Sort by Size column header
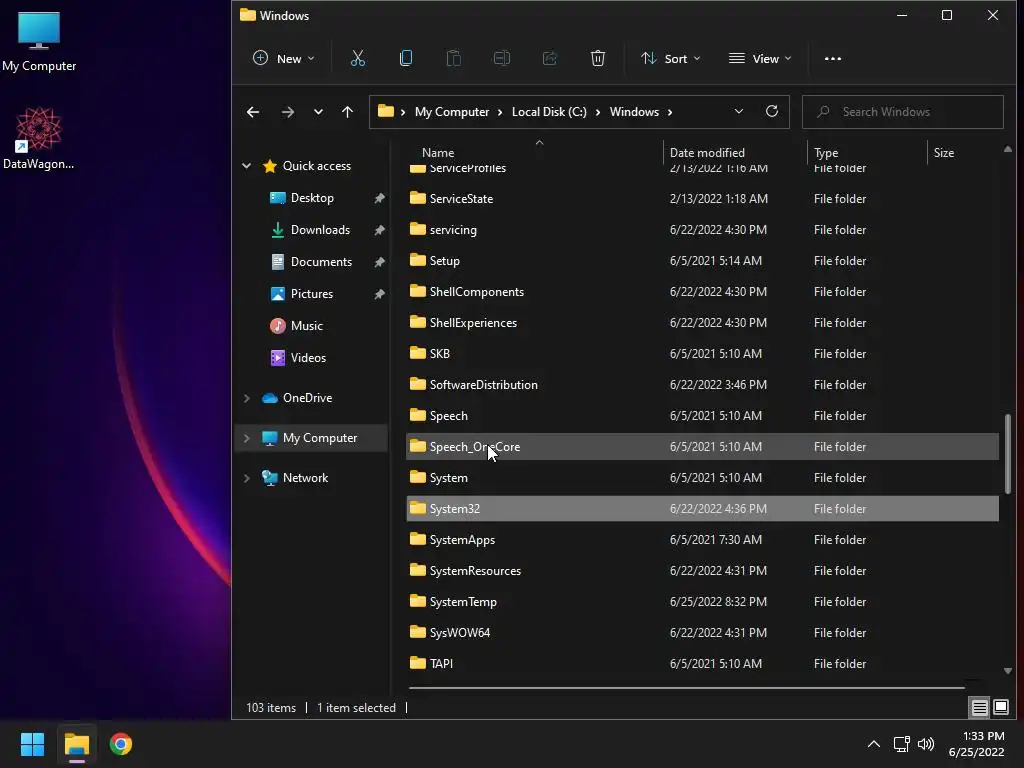Image resolution: width=1024 pixels, height=768 pixels. pos(944,153)
